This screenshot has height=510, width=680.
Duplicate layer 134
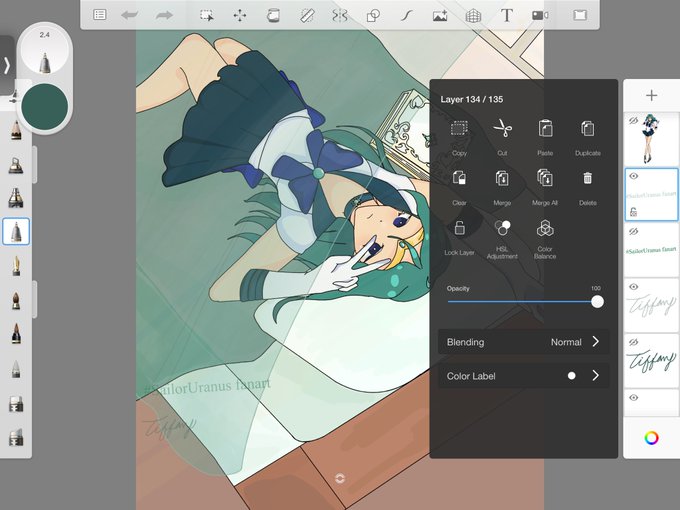click(588, 138)
